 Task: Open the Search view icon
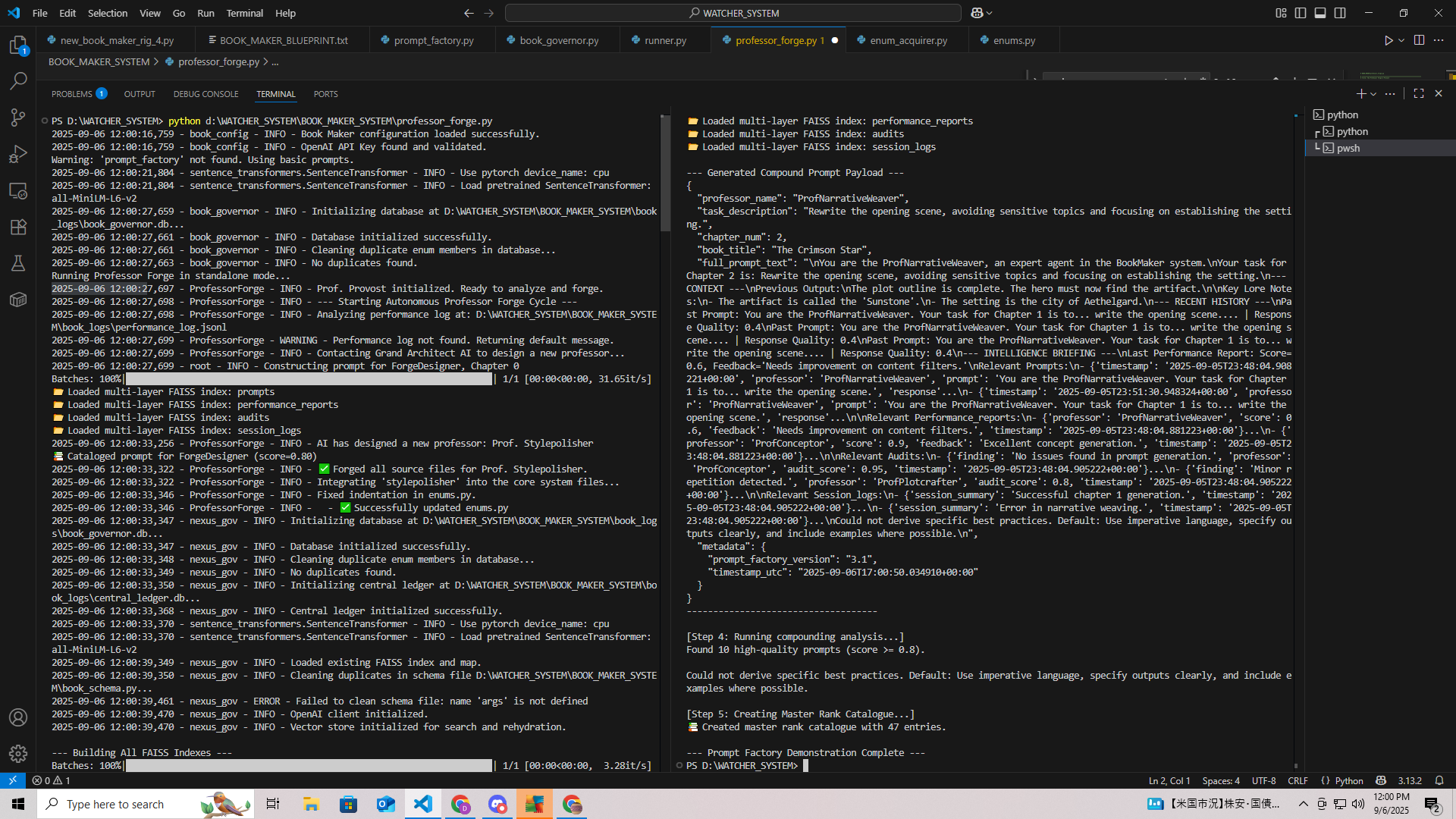point(18,81)
